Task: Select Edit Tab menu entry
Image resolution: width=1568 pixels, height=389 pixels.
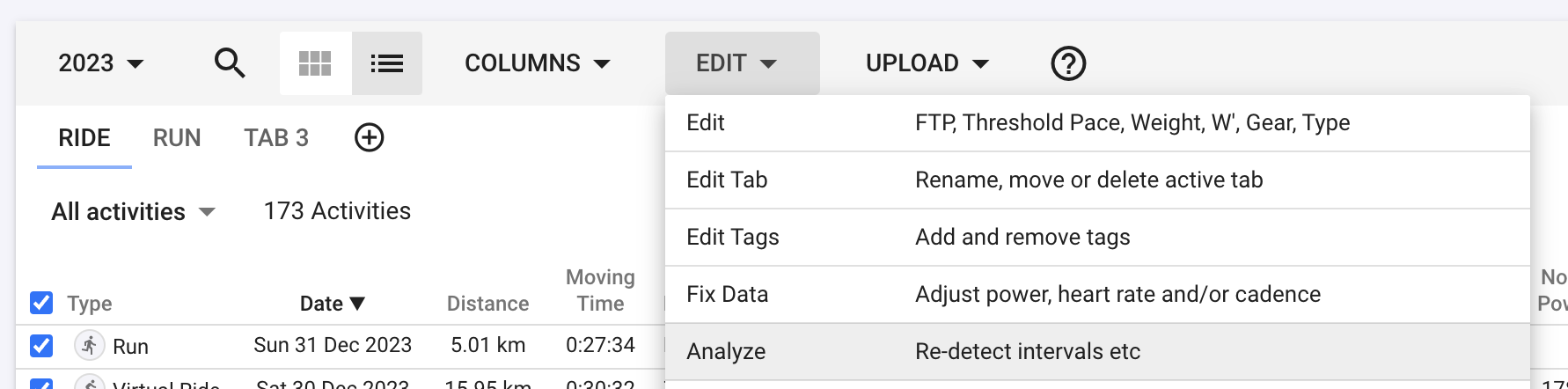Action: (1097, 180)
